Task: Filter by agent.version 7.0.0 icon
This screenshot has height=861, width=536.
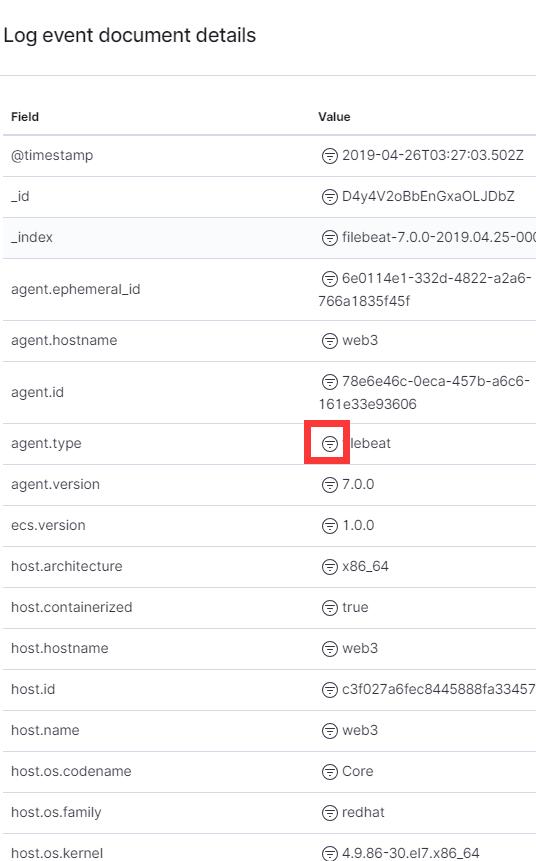Action: pyautogui.click(x=330, y=485)
